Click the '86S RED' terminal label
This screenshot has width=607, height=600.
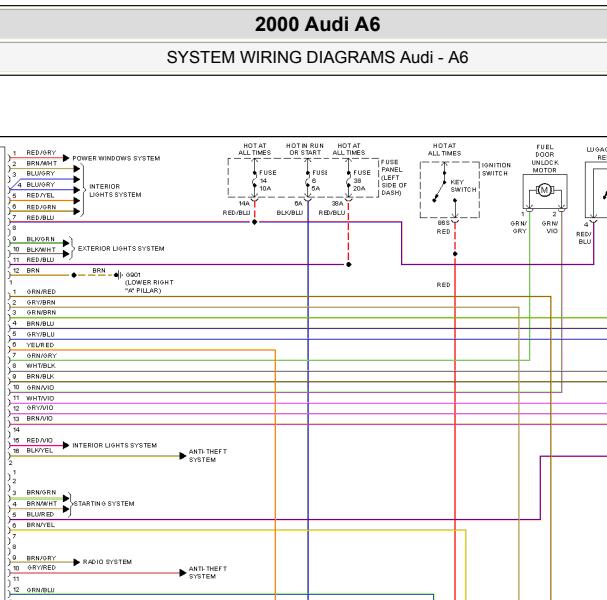[444, 227]
